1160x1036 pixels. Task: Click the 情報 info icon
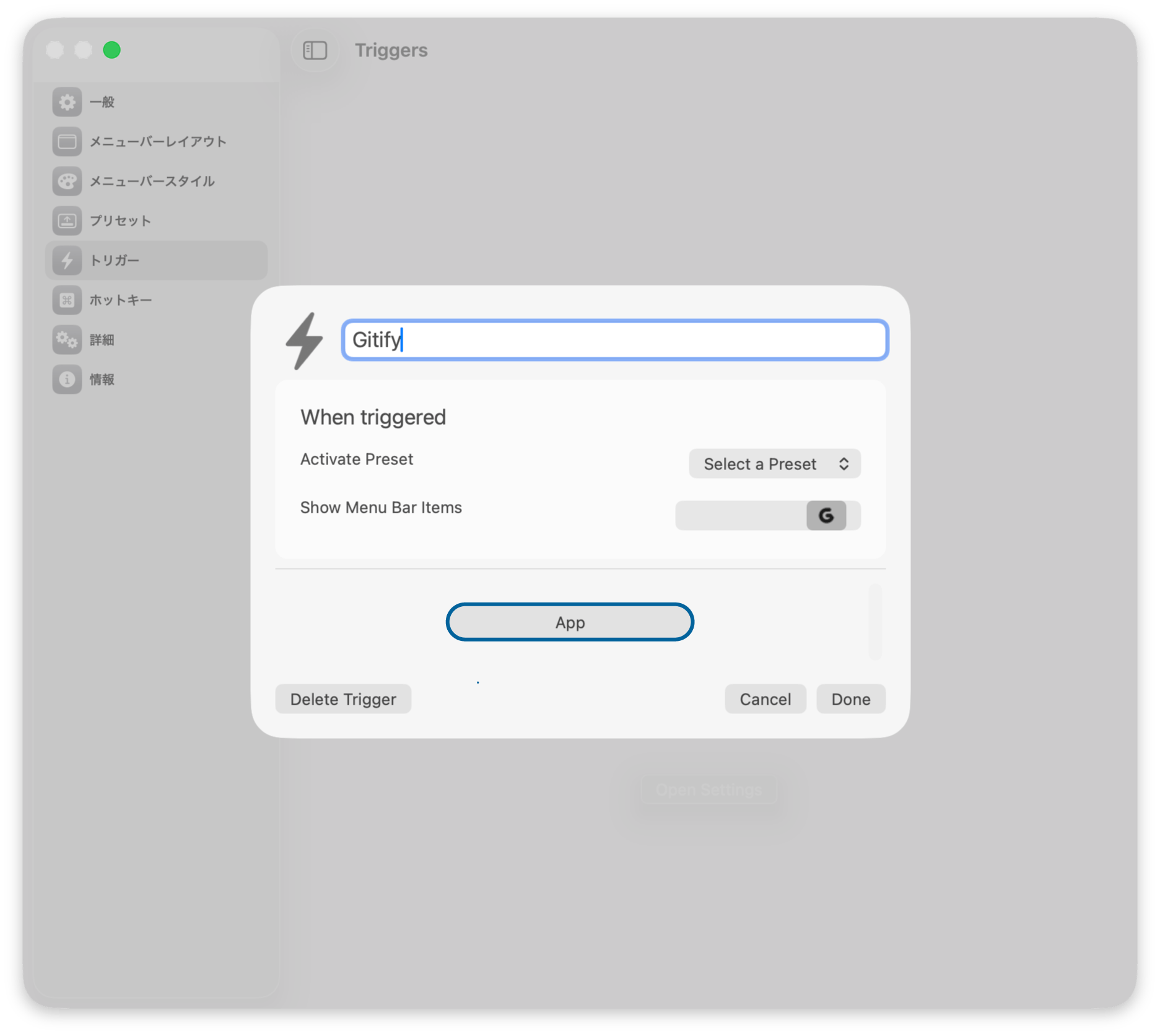click(67, 380)
